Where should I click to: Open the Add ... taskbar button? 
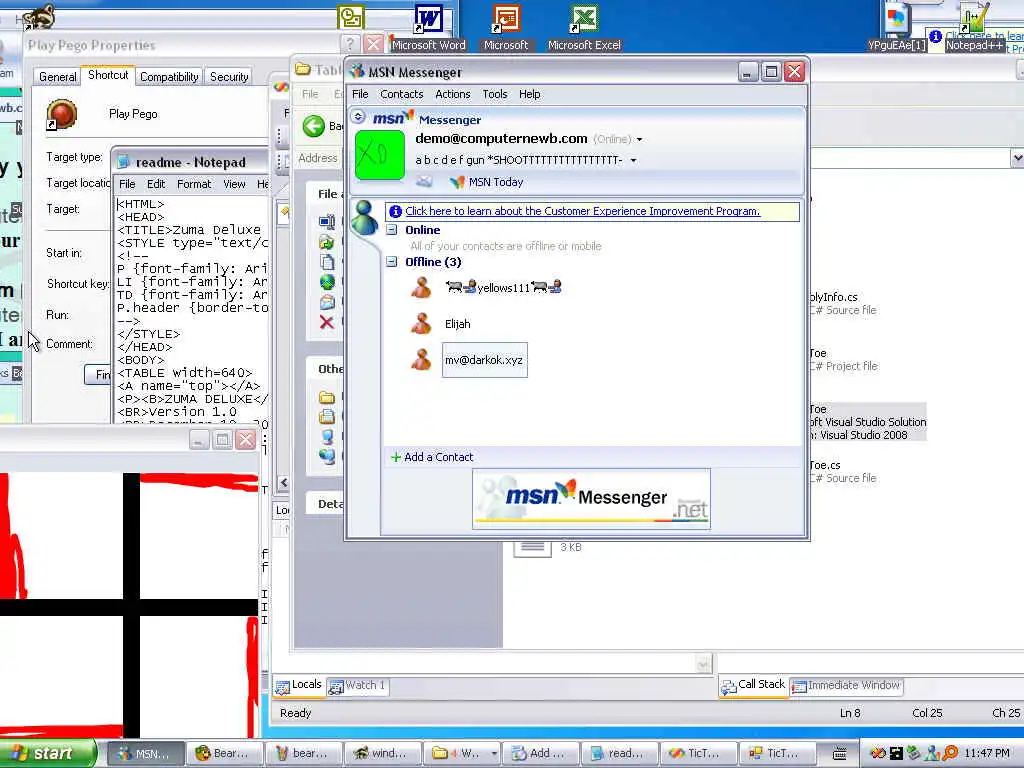pos(540,754)
